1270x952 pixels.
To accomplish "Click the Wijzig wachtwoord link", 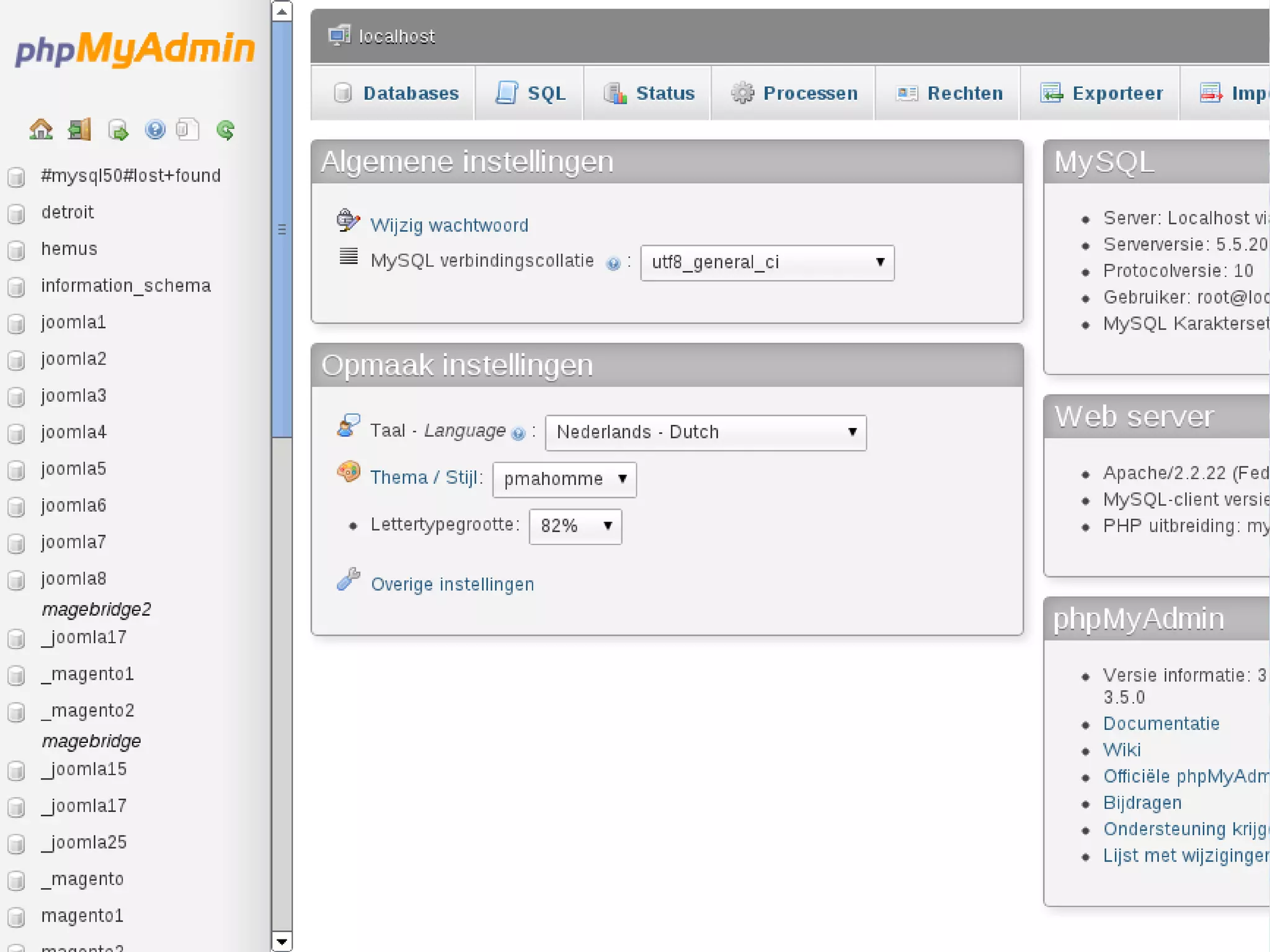I will [450, 225].
